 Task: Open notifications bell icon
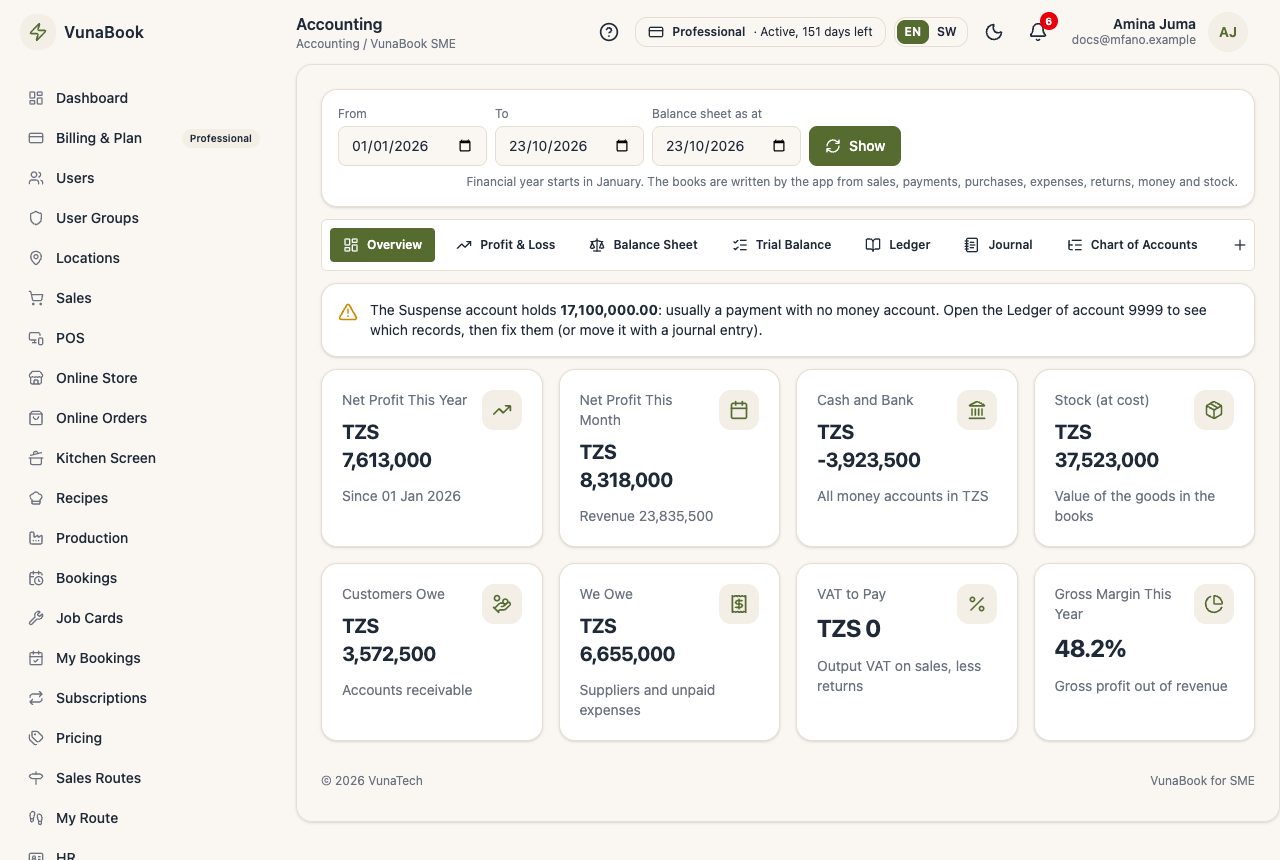[x=1038, y=32]
